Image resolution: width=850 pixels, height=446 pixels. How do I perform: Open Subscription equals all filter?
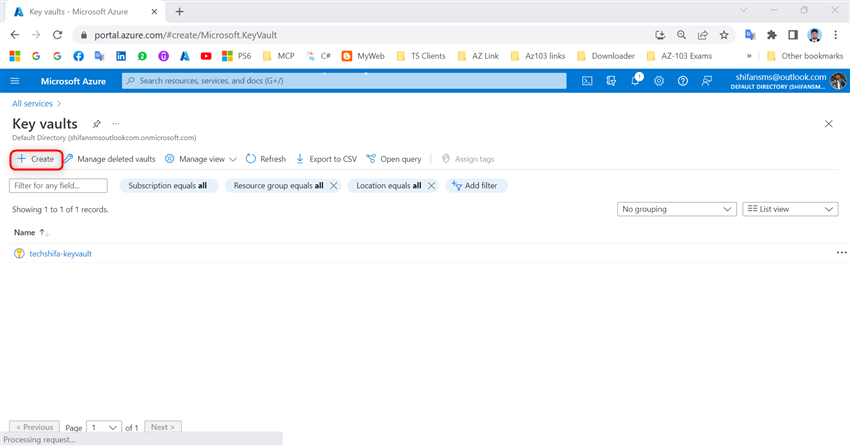pyautogui.click(x=168, y=185)
